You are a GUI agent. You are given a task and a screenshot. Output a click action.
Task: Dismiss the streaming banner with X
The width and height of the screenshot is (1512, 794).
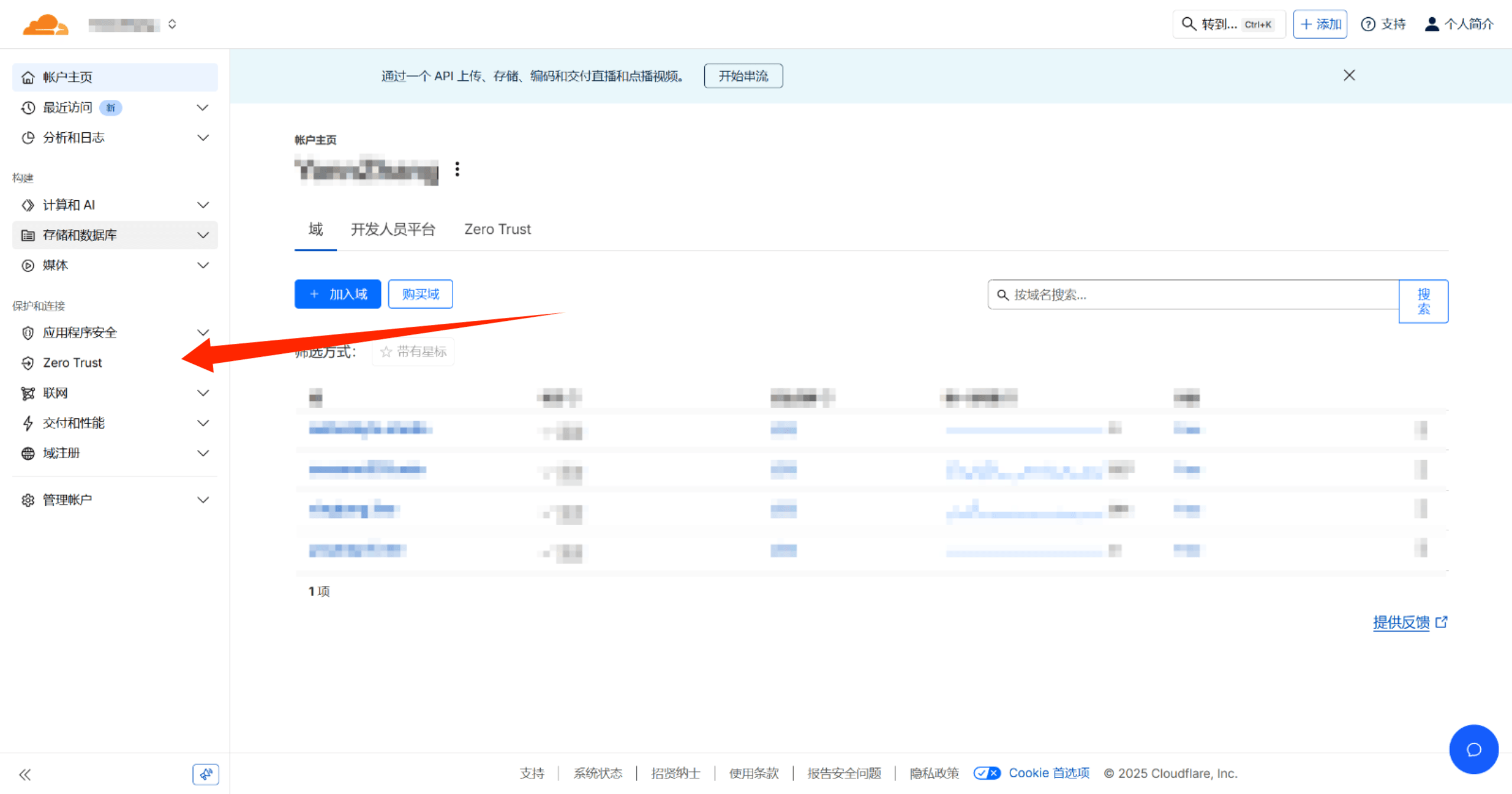coord(1349,75)
